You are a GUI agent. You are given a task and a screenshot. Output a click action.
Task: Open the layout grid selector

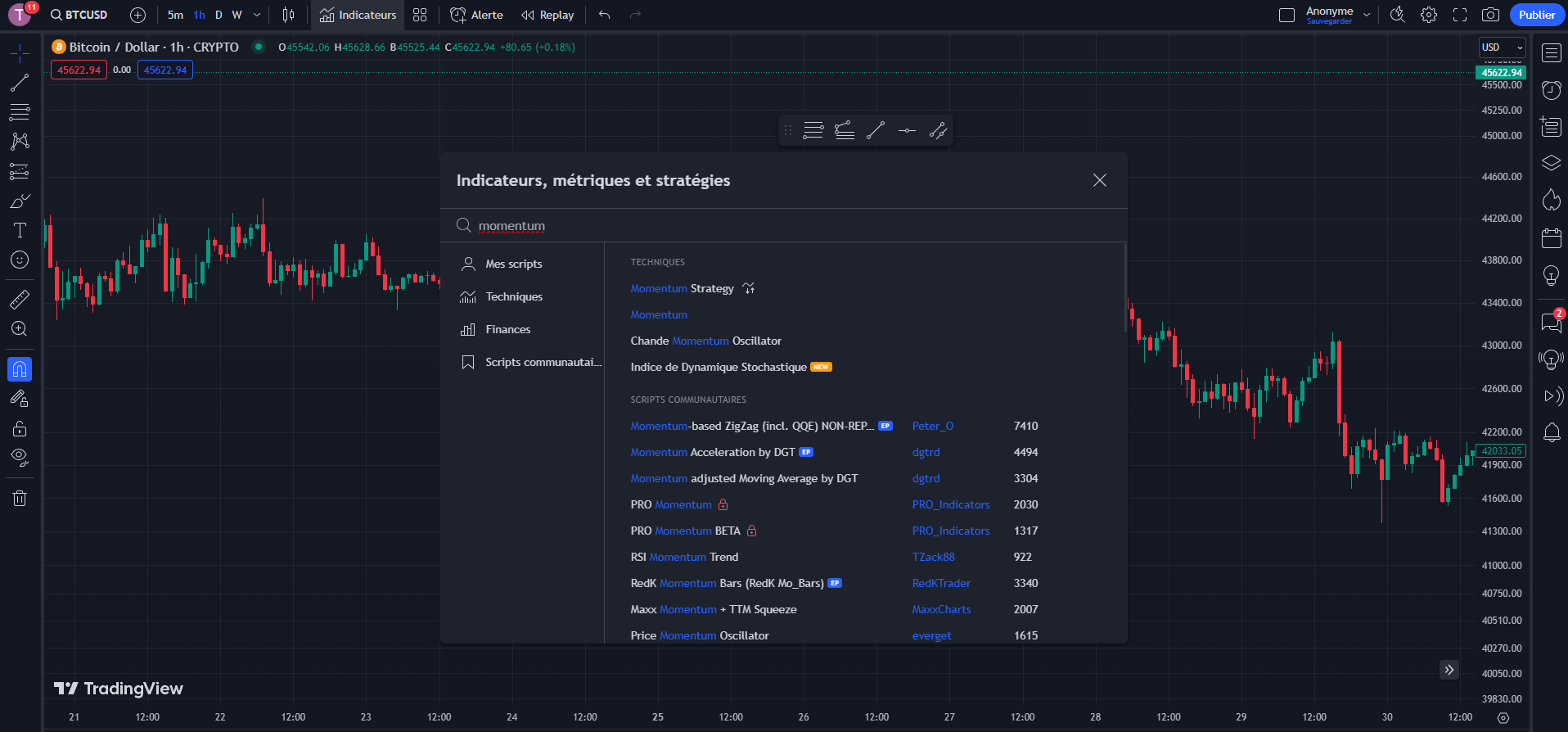point(420,15)
